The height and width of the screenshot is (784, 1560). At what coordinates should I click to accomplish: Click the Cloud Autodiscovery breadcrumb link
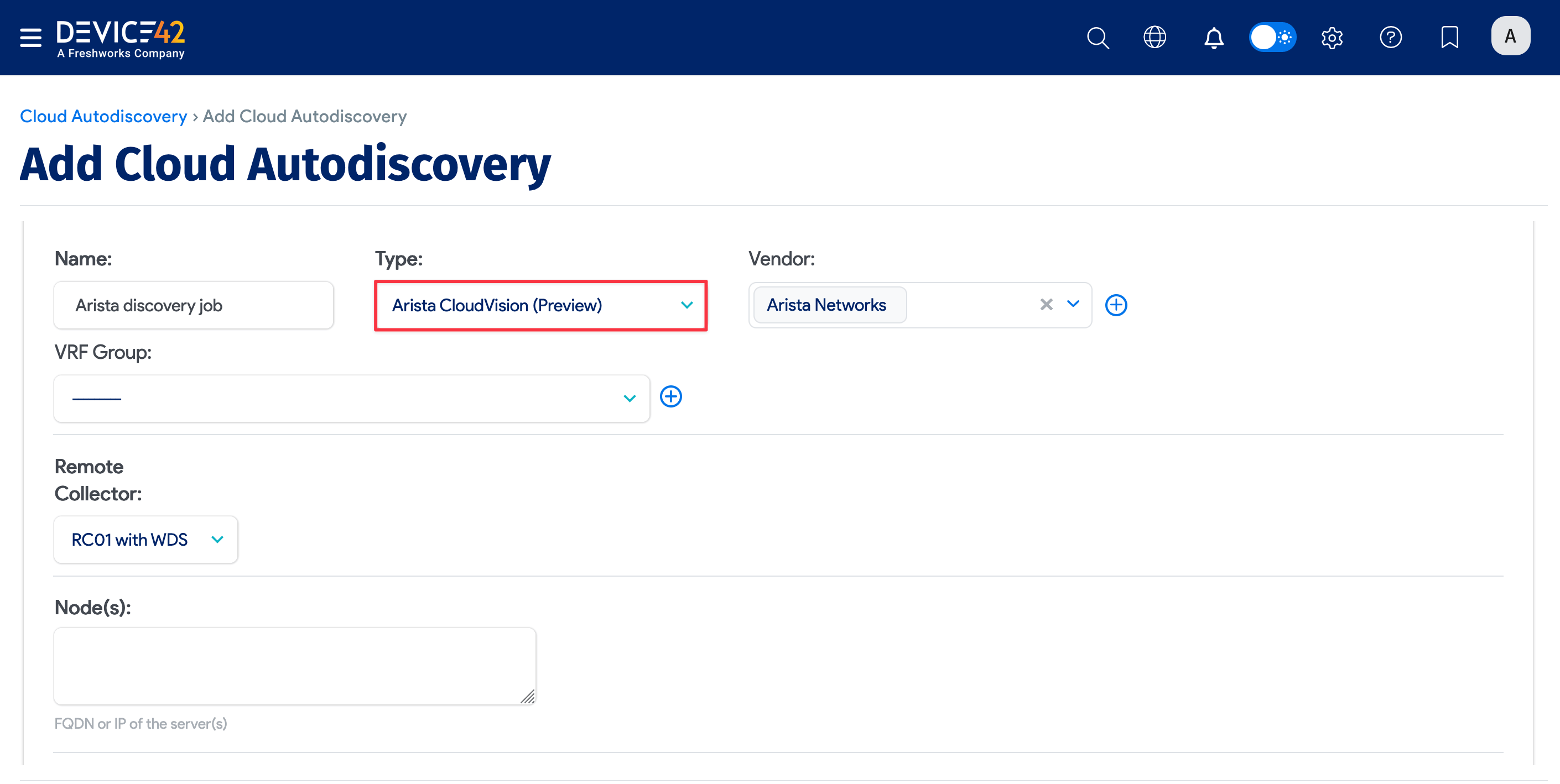tap(103, 116)
